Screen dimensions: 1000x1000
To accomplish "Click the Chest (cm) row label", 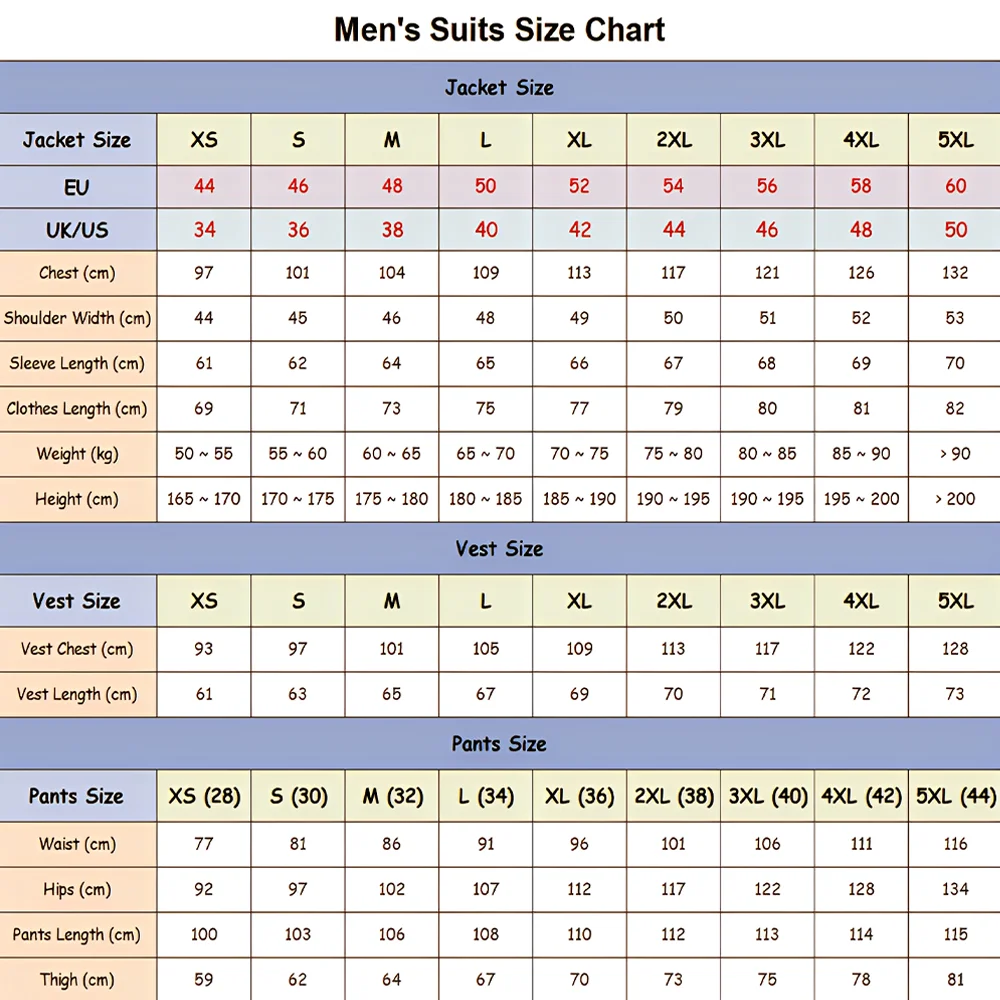I will coord(77,273).
